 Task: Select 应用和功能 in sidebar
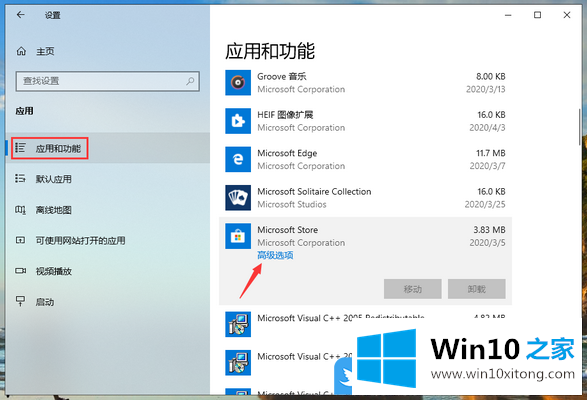[x=108, y=148]
